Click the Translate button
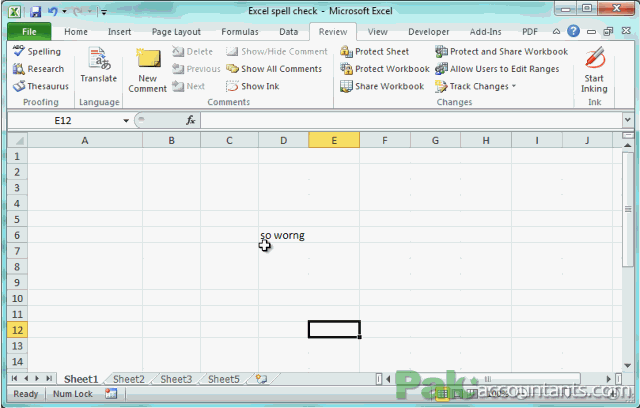This screenshot has height=408, width=640. (x=99, y=65)
